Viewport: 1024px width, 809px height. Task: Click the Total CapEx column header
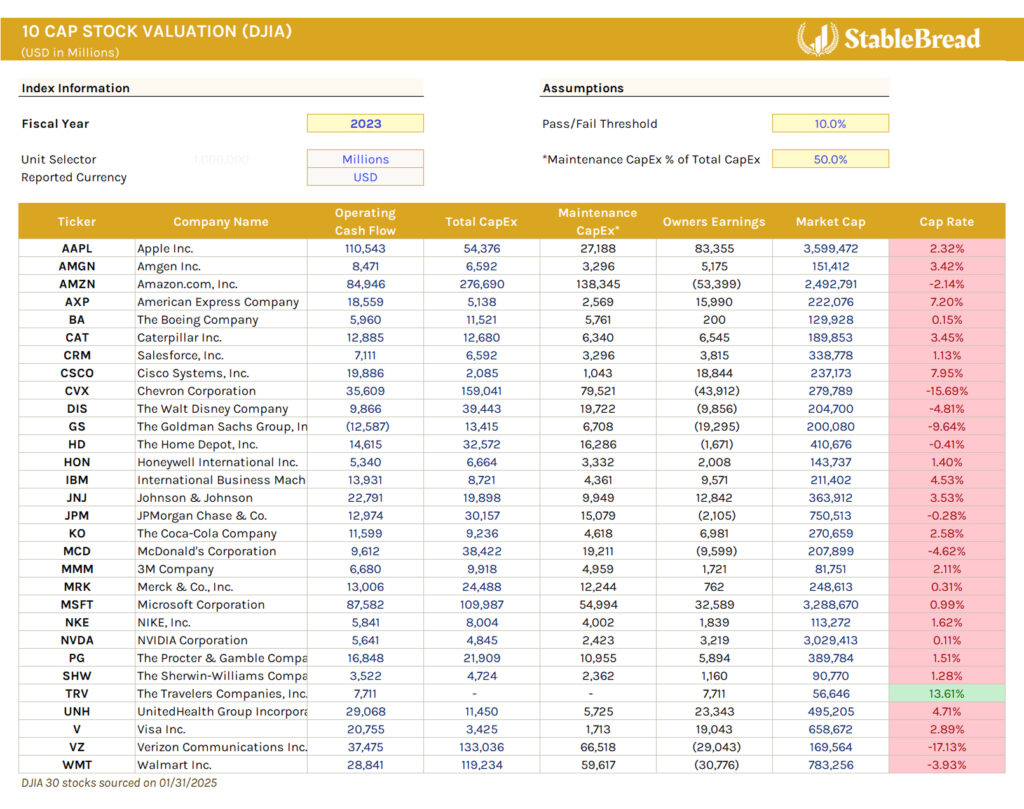pyautogui.click(x=481, y=221)
